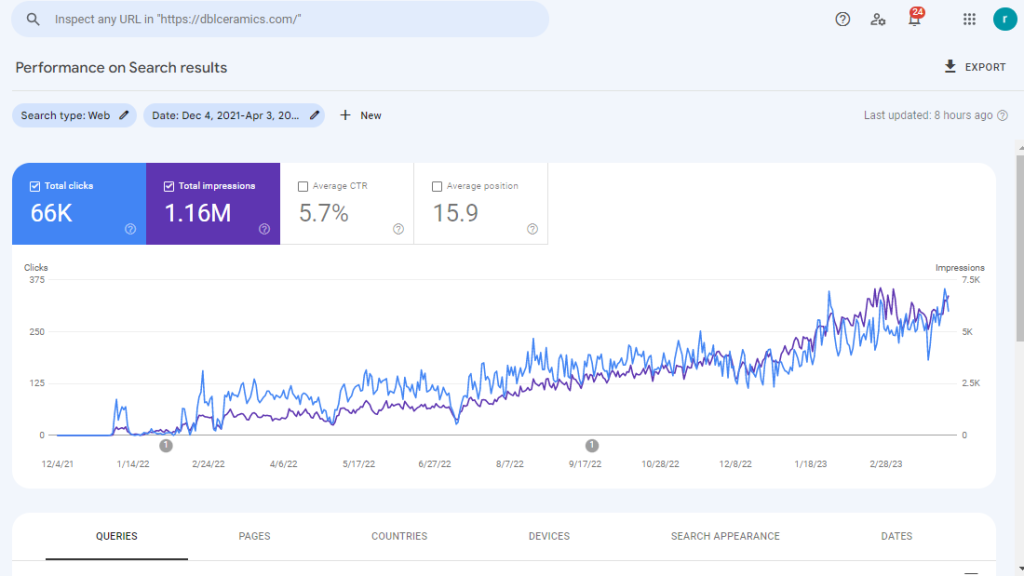The image size is (1024, 576).
Task: Open the help question mark icon
Action: coord(843,19)
